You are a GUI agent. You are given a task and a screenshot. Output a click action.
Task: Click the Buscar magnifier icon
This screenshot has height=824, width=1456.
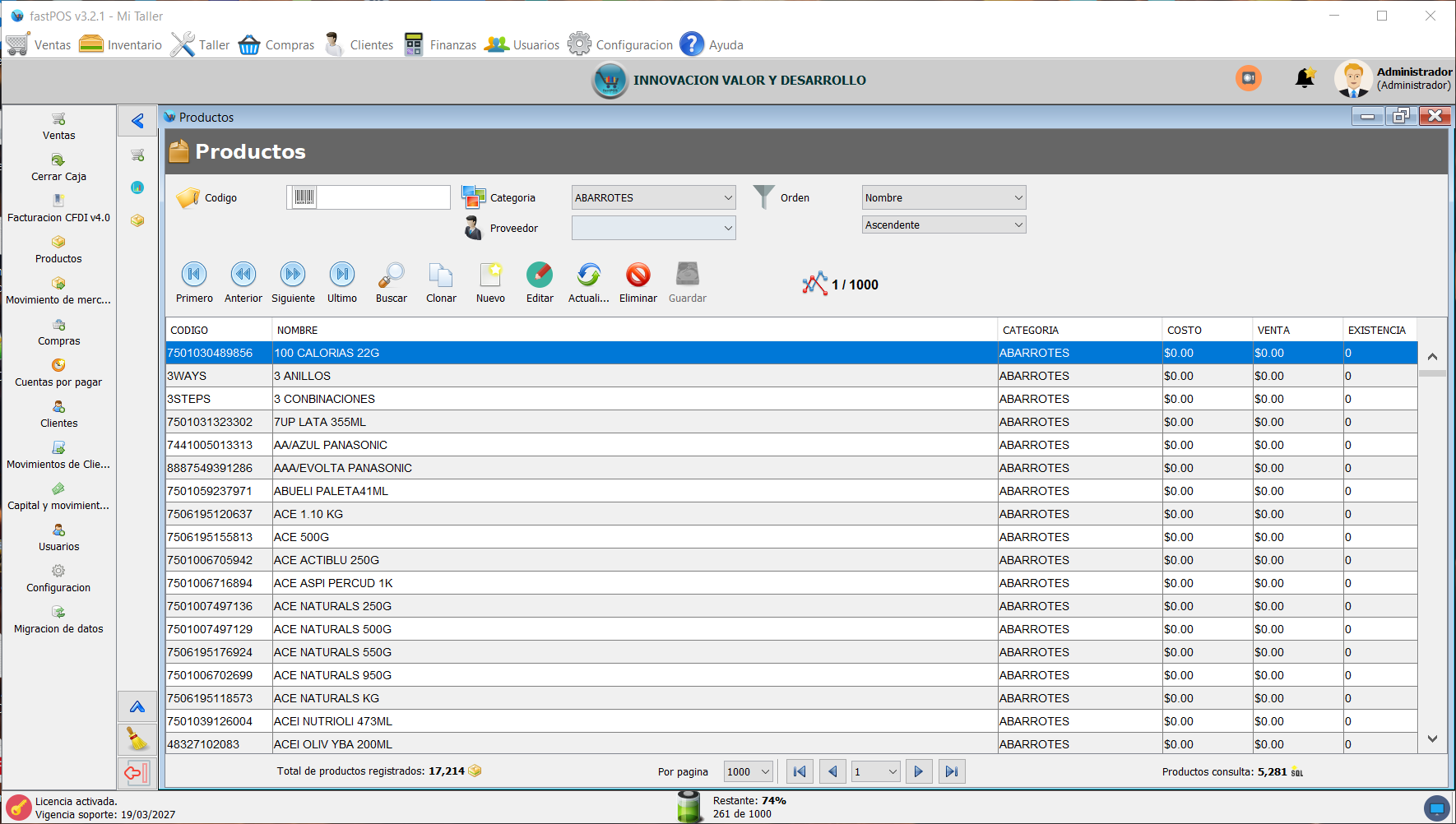tap(391, 275)
